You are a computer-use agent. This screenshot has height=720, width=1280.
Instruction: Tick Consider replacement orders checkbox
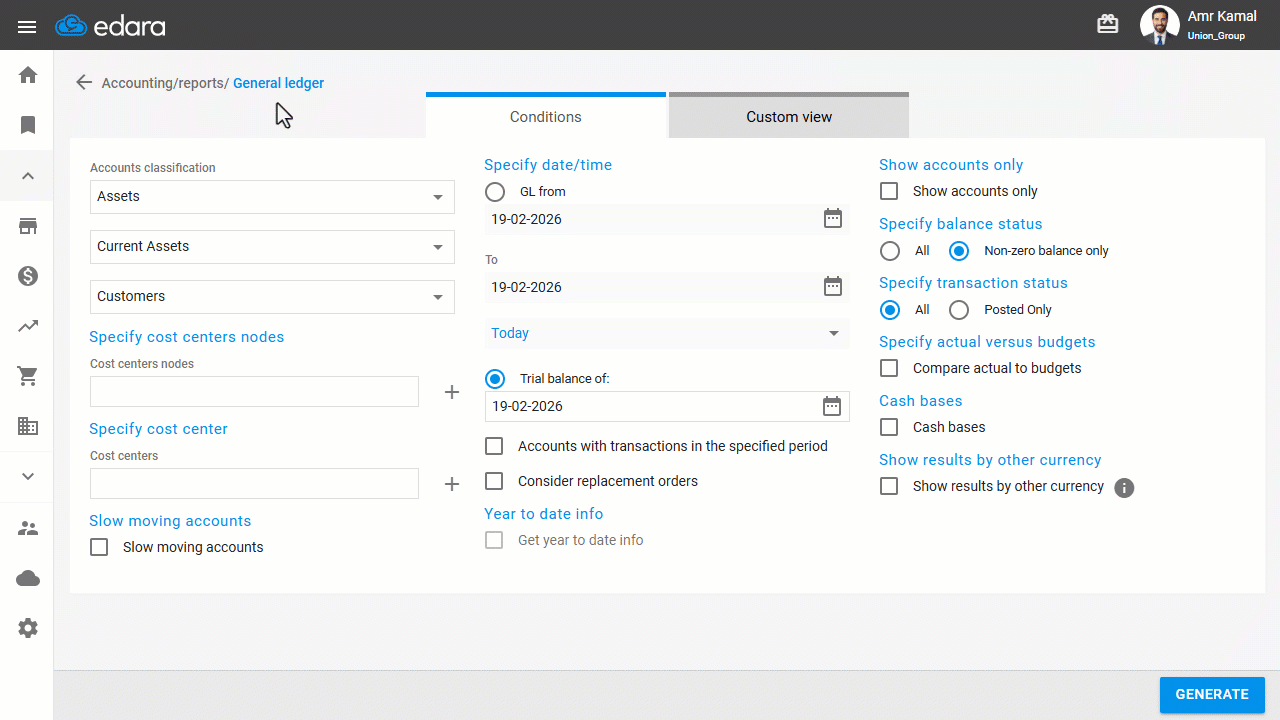(x=494, y=481)
